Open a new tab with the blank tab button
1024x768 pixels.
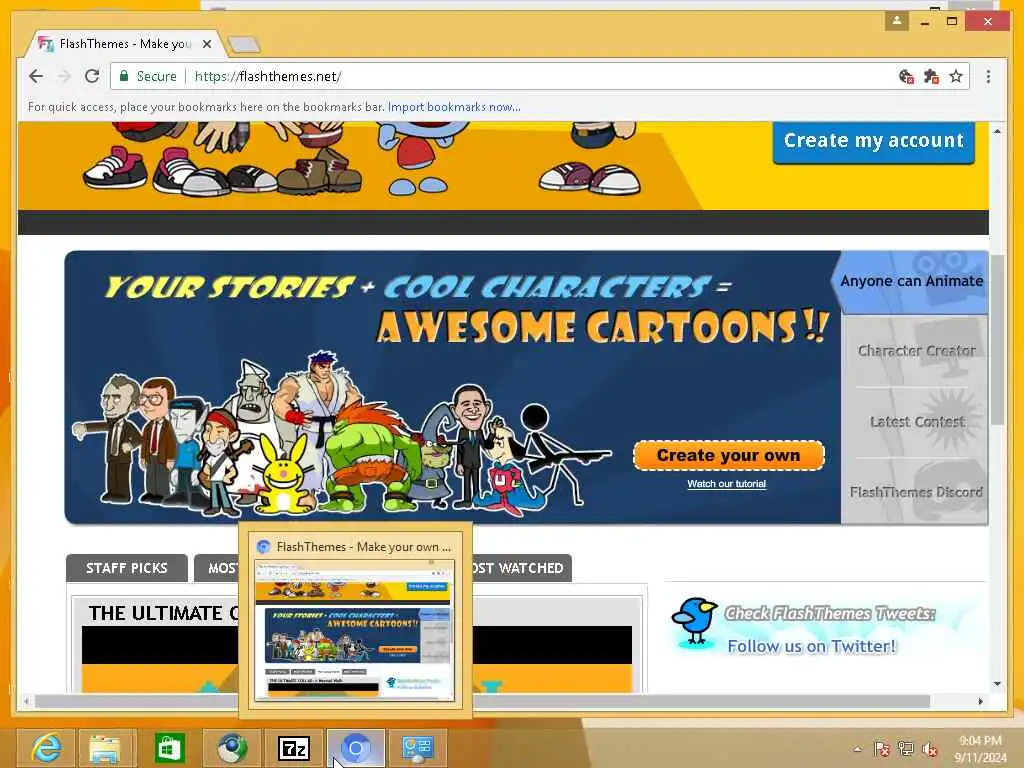(244, 44)
